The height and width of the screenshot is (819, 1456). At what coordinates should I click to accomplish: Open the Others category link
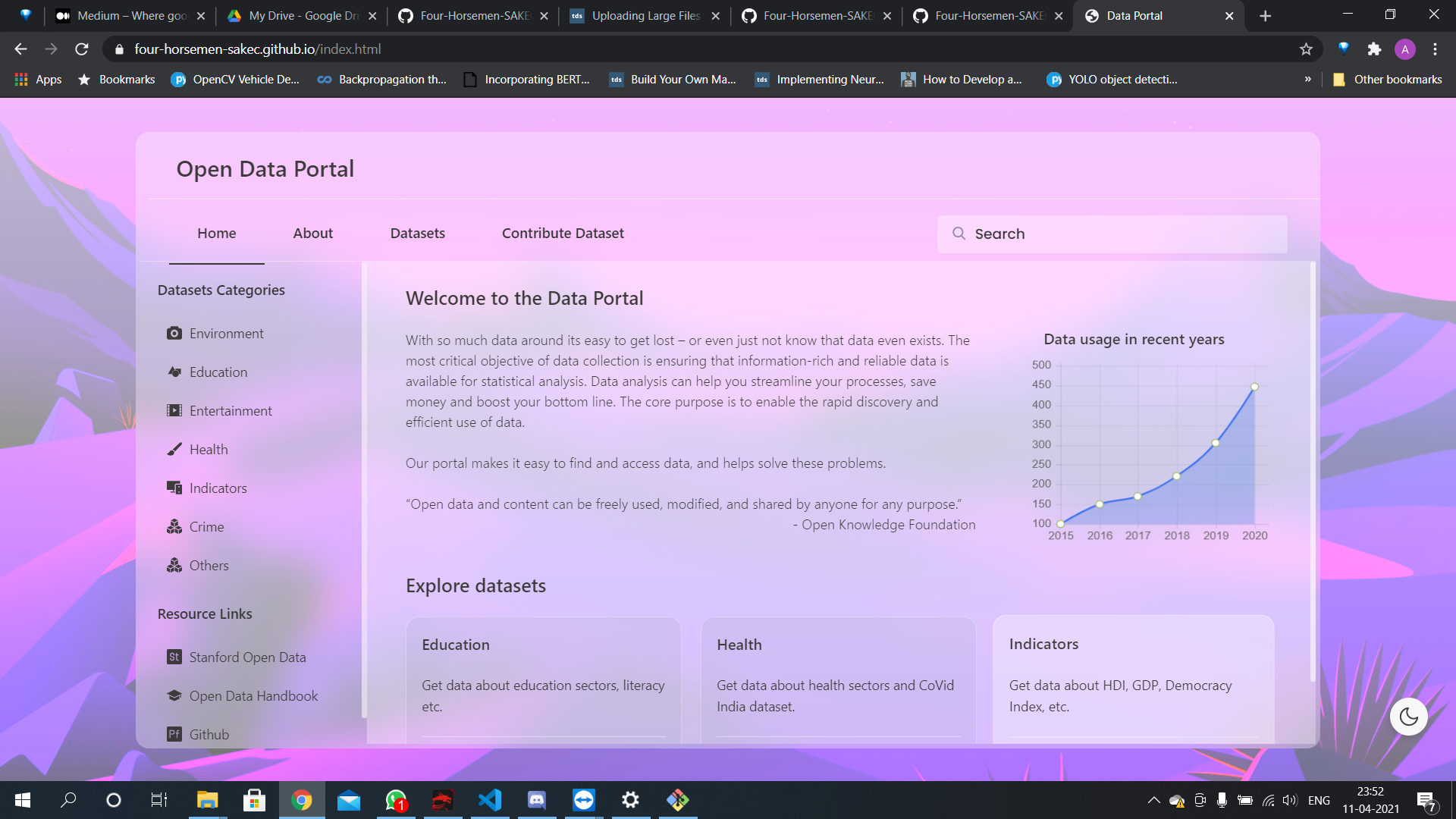pyautogui.click(x=209, y=566)
